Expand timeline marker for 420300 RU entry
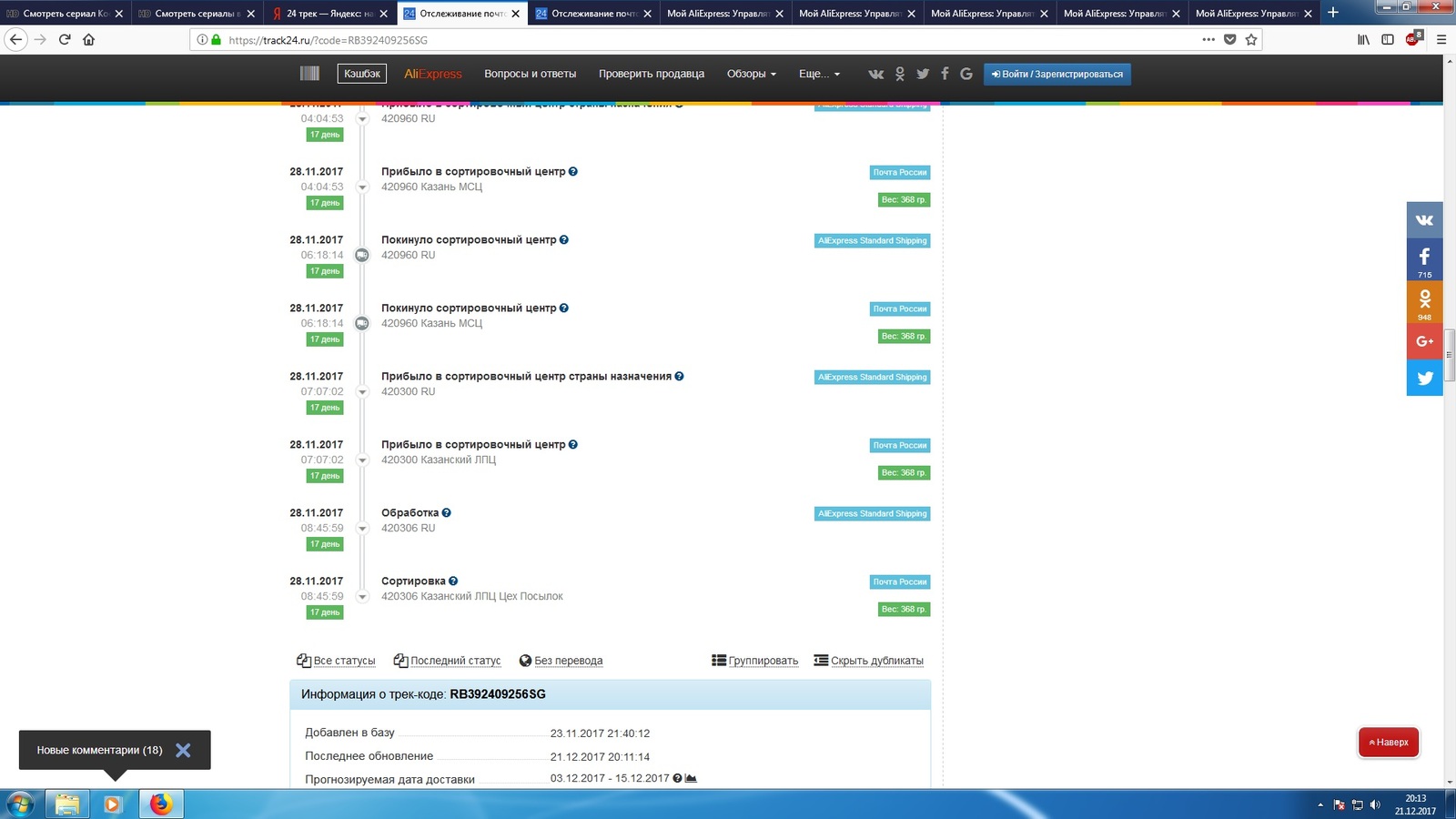Image resolution: width=1456 pixels, height=819 pixels. point(362,392)
